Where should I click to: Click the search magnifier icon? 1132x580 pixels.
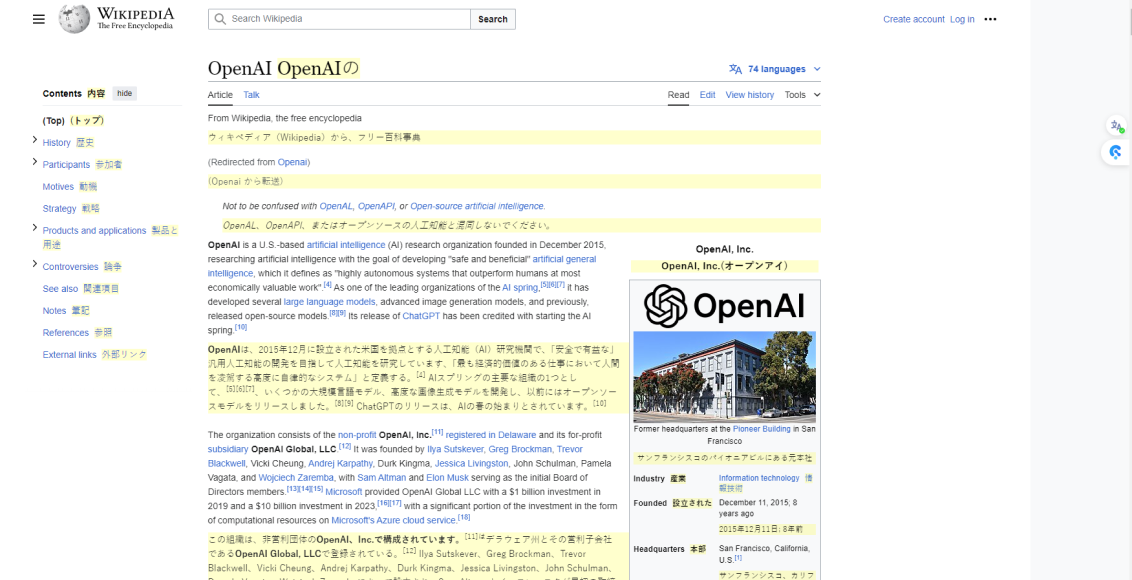(219, 19)
